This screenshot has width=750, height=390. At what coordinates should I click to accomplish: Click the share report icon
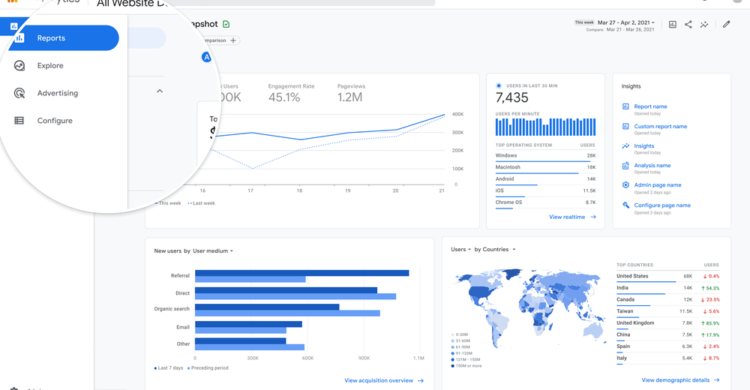pyautogui.click(x=688, y=24)
